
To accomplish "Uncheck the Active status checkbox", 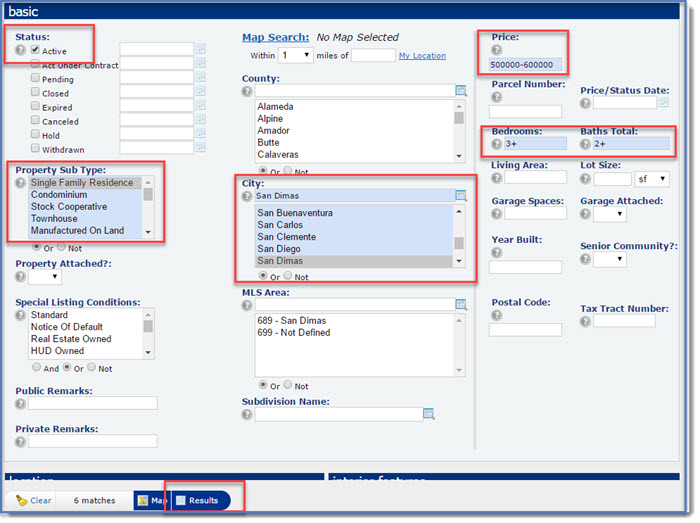I will [35, 49].
